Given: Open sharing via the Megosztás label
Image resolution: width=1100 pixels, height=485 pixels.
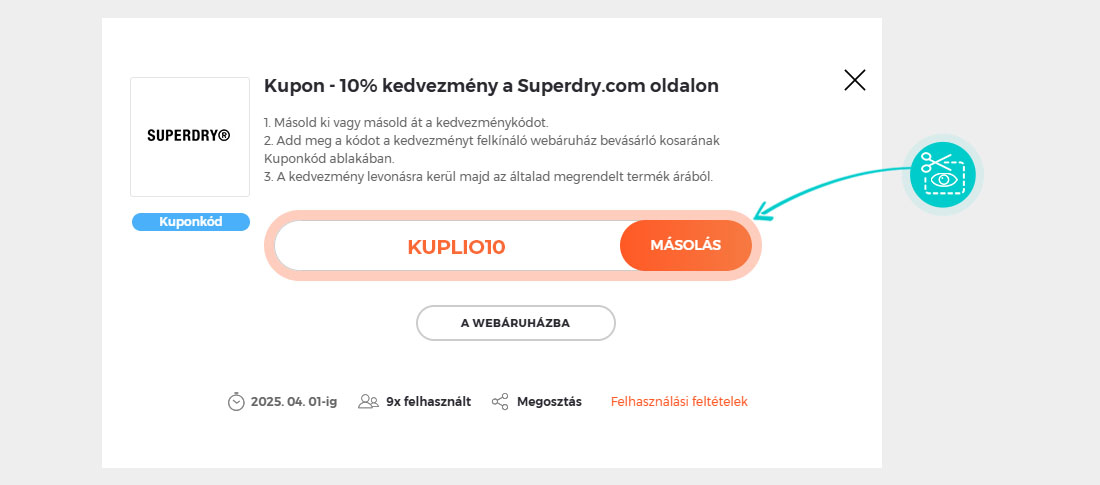Looking at the screenshot, I should 549,402.
